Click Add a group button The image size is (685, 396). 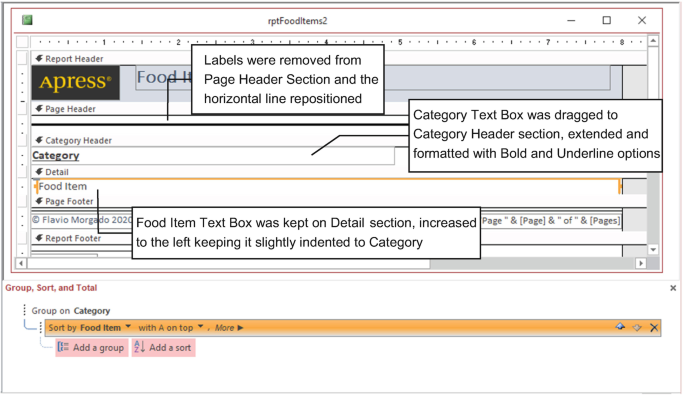tap(92, 347)
